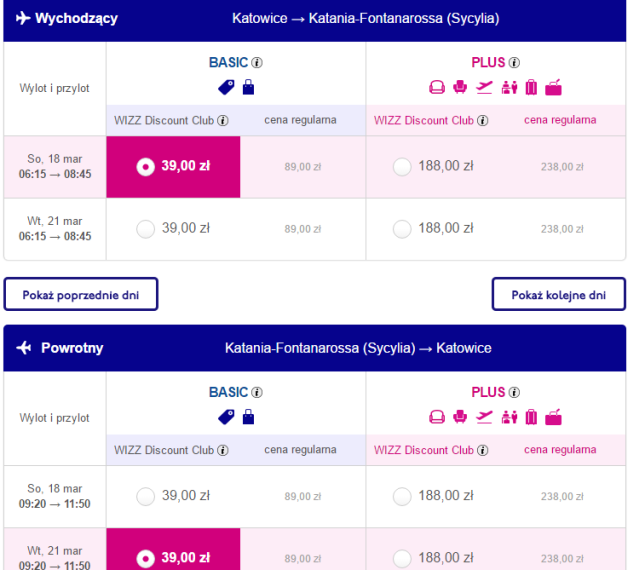The image size is (628, 570).
Task: Click the PLUS info icon in outbound section
Action: pyautogui.click(x=514, y=63)
